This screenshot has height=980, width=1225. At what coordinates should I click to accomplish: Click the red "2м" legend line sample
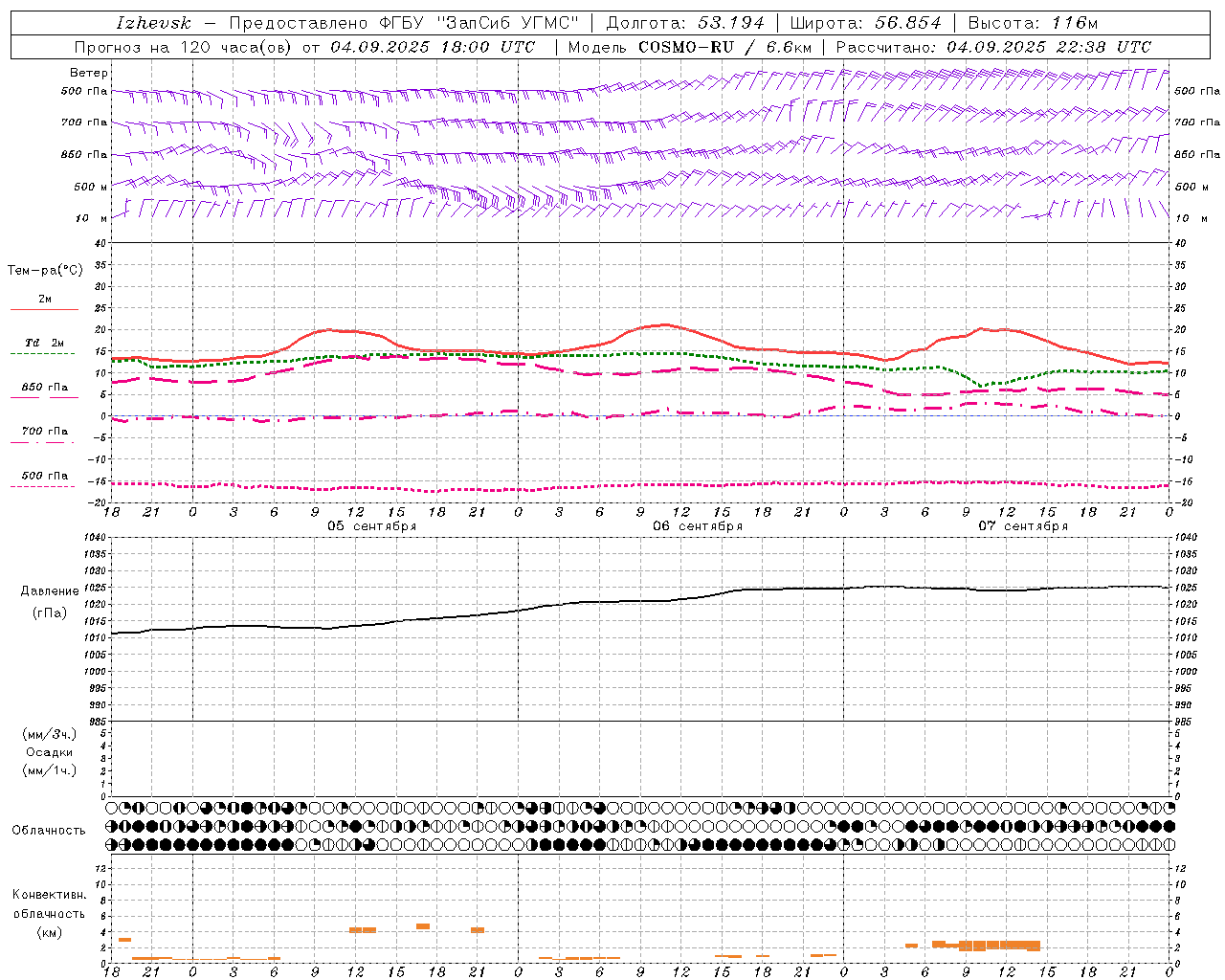pyautogui.click(x=44, y=309)
